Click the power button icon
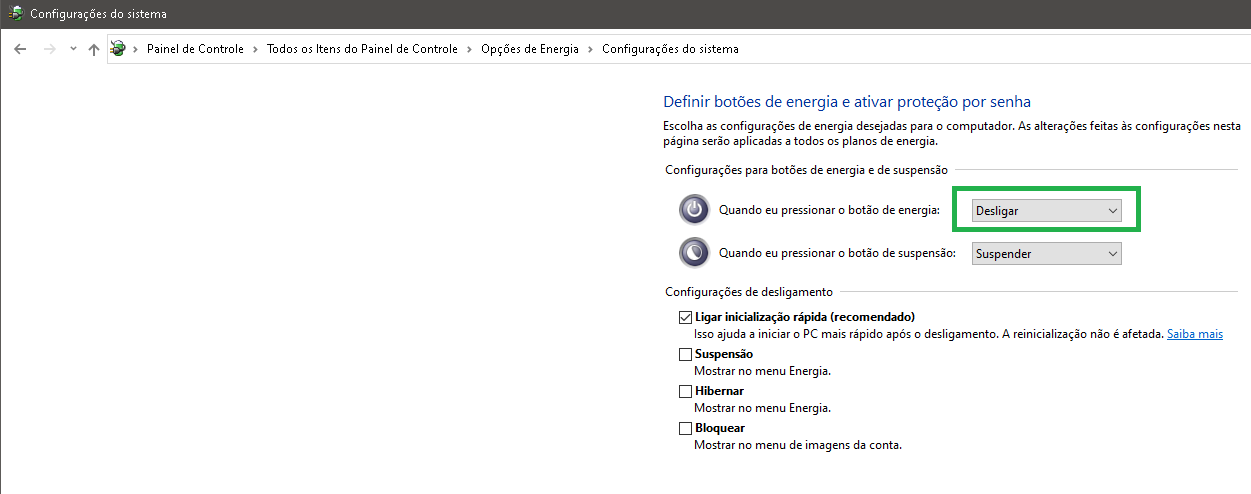The height and width of the screenshot is (494, 1251). (x=693, y=210)
